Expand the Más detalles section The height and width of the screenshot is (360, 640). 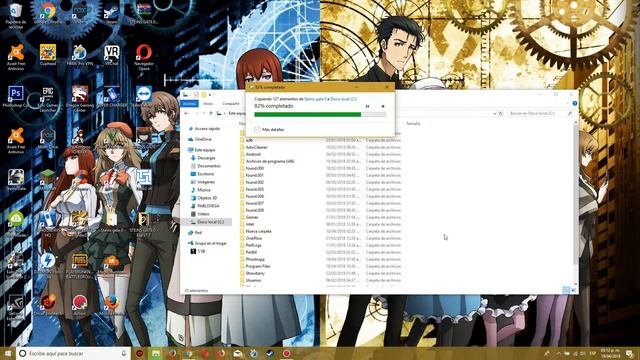pyautogui.click(x=269, y=129)
